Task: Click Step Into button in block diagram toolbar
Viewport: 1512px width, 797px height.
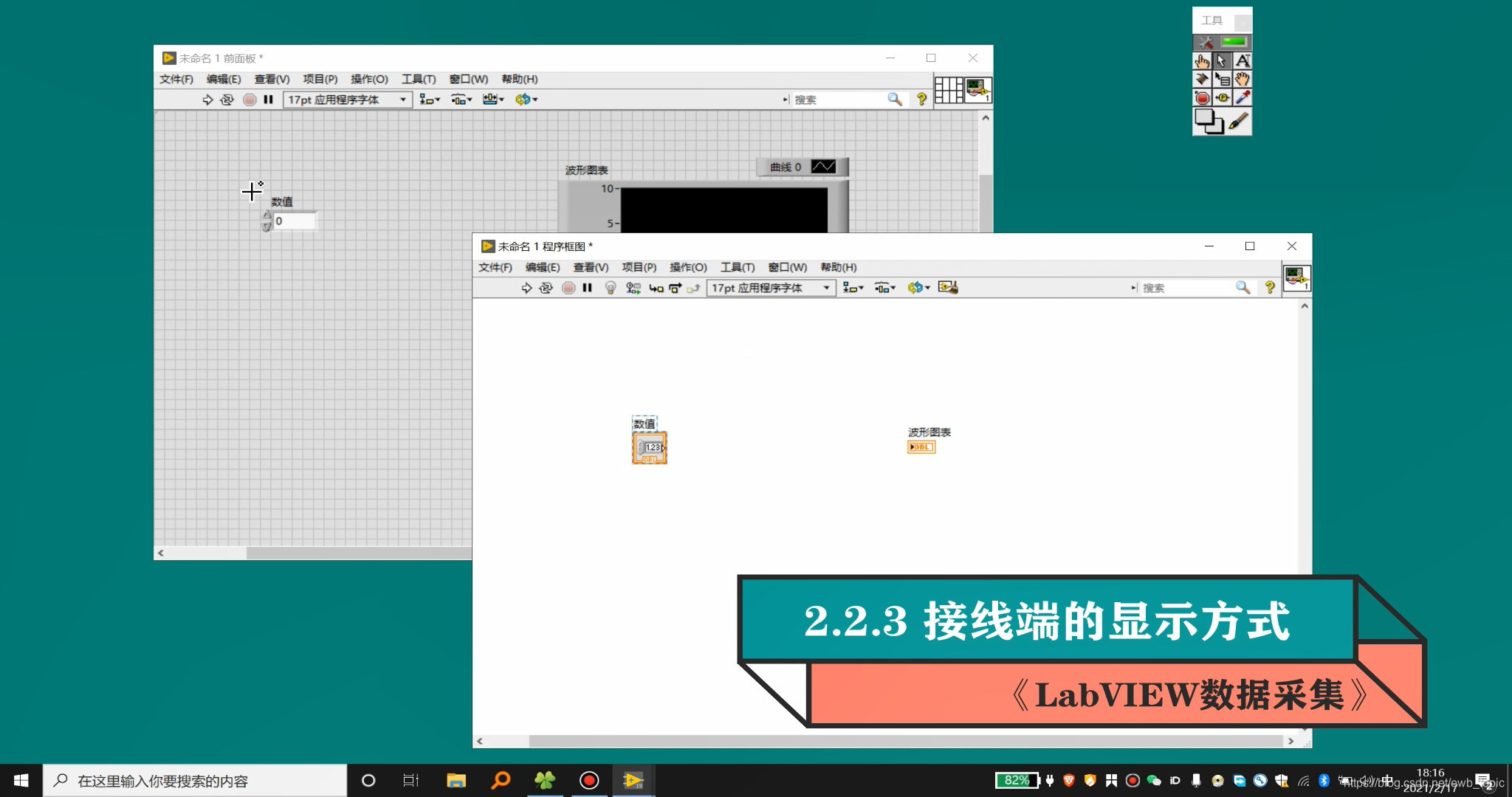Action: (x=656, y=288)
